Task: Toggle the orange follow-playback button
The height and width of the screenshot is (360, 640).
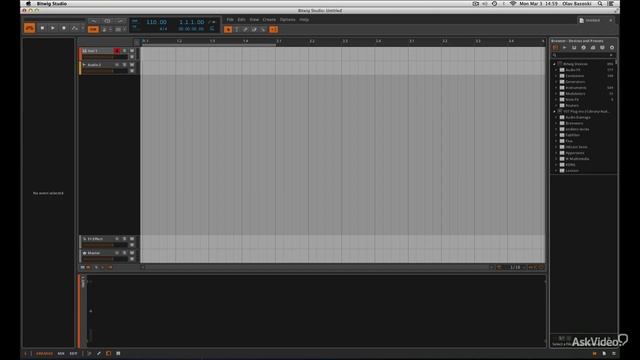Action: click(x=273, y=29)
